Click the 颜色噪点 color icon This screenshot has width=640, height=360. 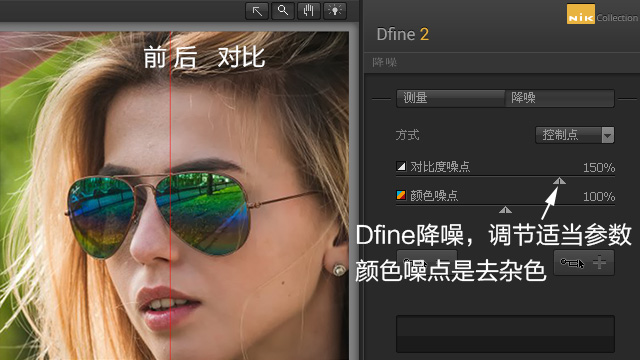pos(401,195)
